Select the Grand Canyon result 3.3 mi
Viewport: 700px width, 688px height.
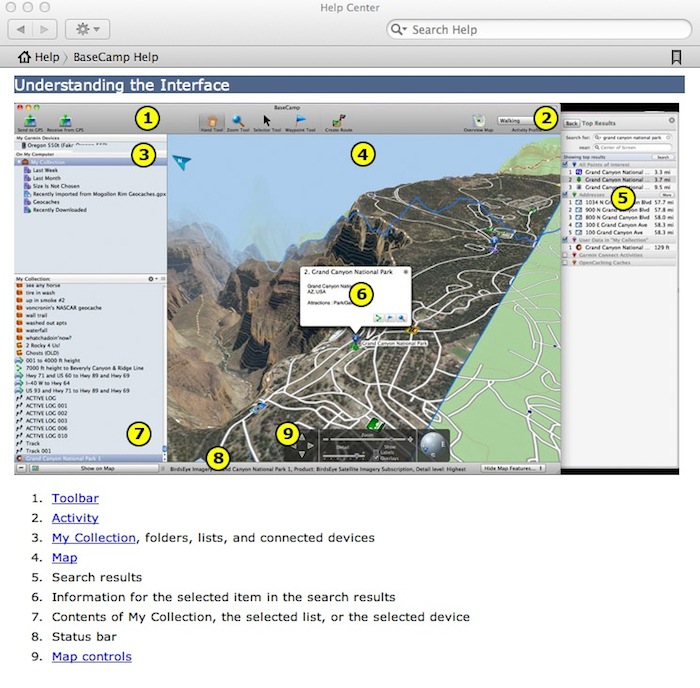tap(619, 172)
